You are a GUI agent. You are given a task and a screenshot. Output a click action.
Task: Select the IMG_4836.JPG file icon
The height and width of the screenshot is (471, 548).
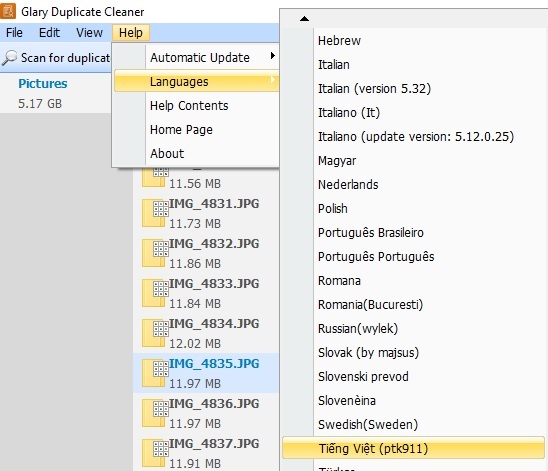[155, 413]
